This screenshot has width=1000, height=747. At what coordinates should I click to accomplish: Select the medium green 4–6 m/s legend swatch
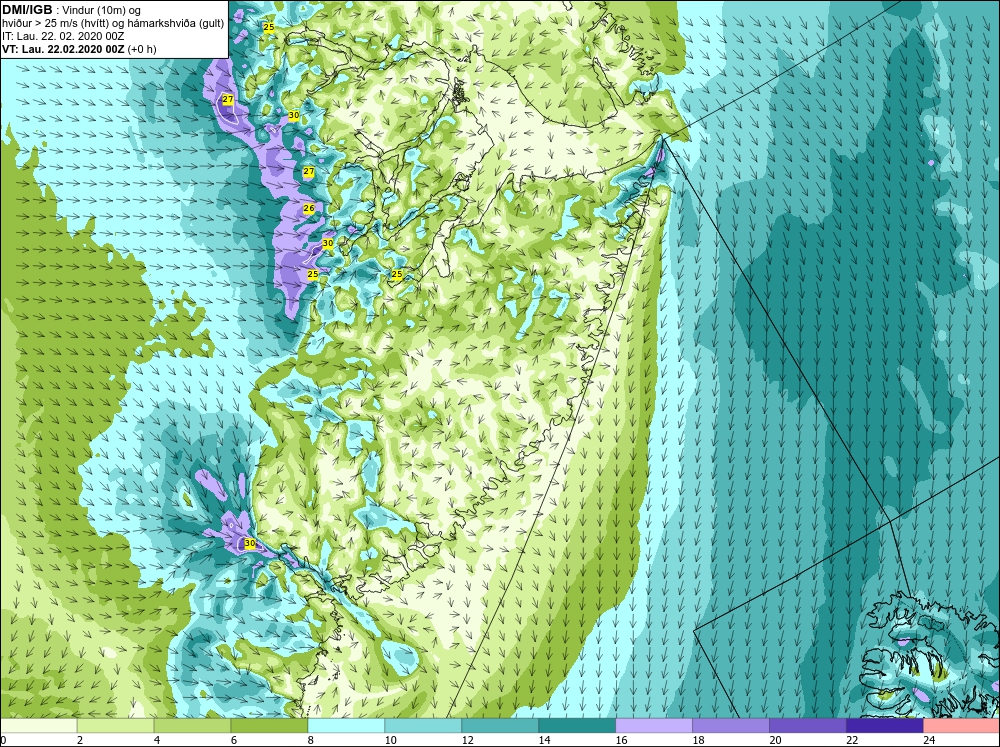click(x=192, y=726)
